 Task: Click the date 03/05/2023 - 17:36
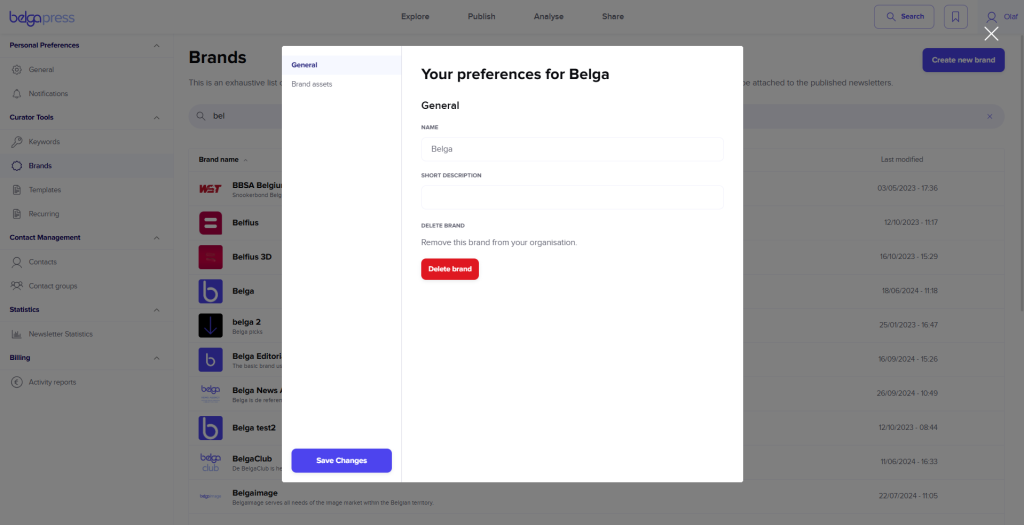click(x=907, y=188)
